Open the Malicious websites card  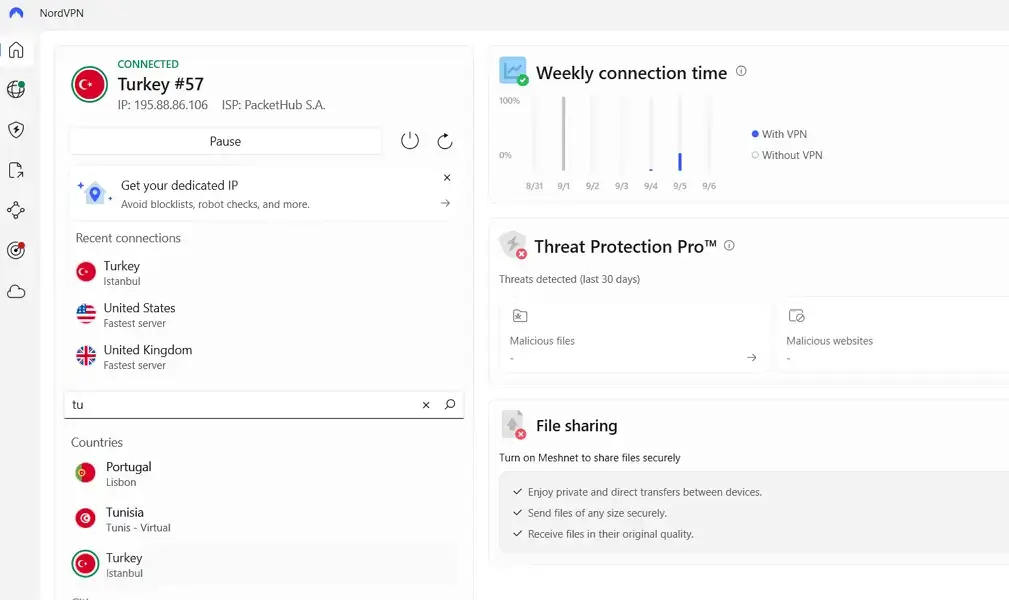(893, 337)
